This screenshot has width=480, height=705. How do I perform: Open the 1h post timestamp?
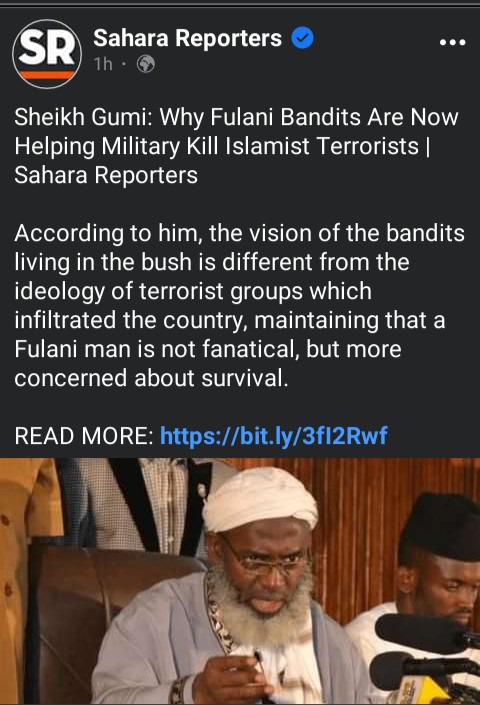(x=103, y=64)
